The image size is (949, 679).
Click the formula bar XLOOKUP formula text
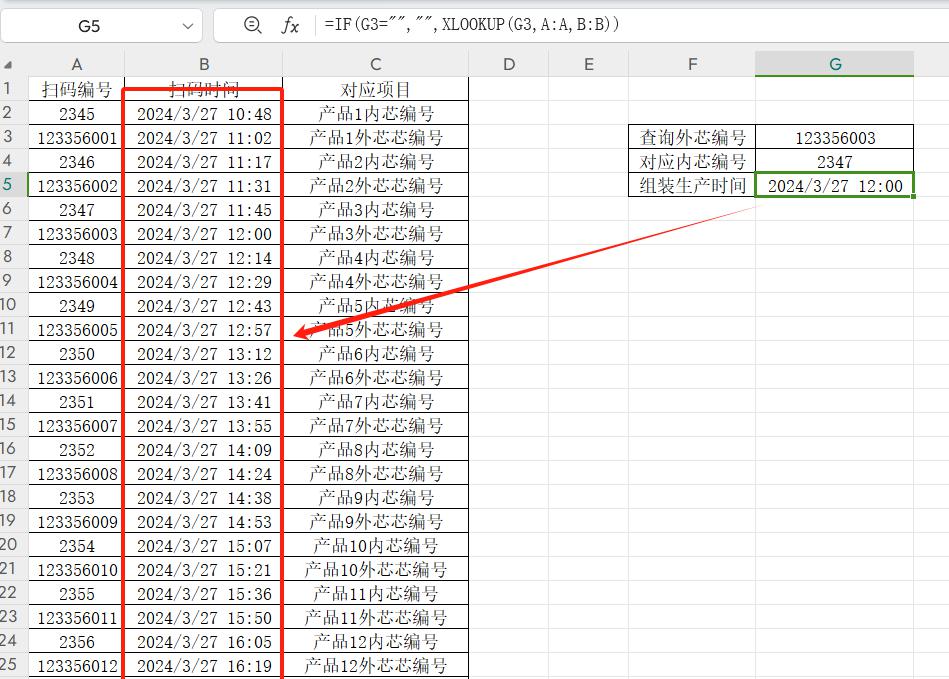coord(471,24)
